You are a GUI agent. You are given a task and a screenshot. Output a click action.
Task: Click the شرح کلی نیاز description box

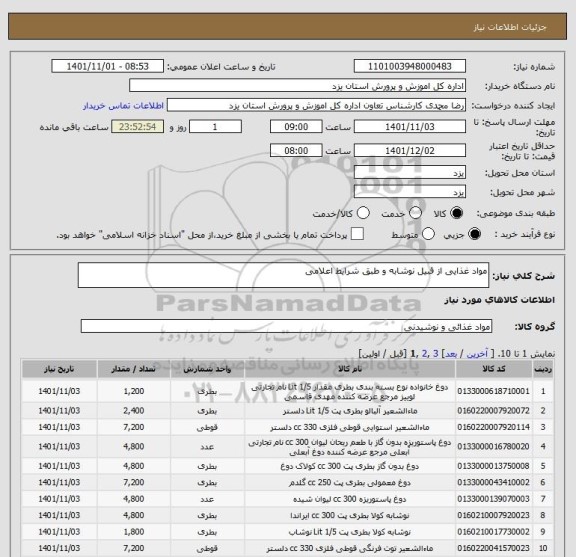coord(283,275)
